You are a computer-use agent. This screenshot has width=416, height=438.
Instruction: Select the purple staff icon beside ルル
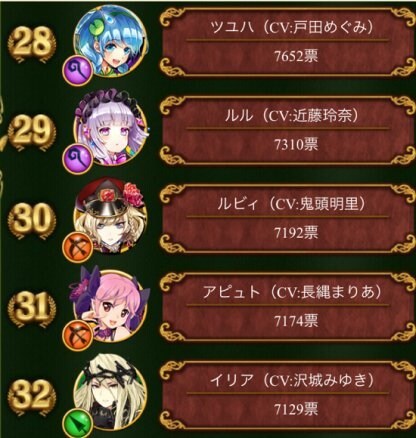[x=78, y=158]
